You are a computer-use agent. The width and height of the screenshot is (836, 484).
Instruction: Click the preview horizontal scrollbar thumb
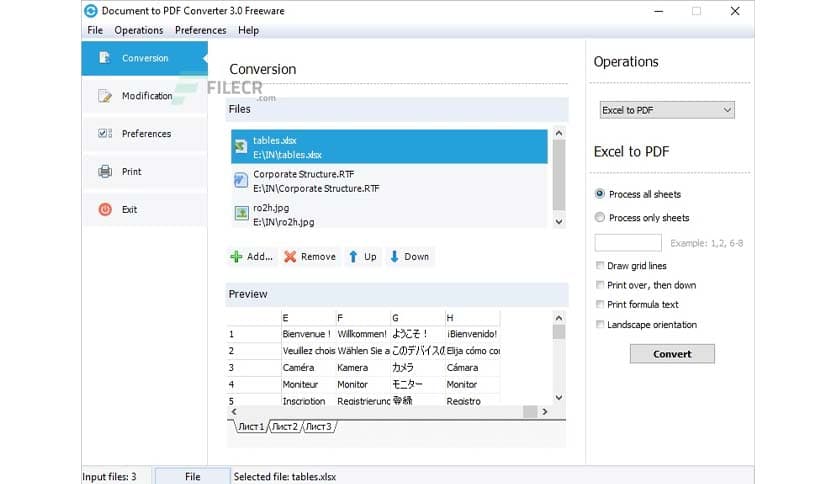(x=530, y=412)
